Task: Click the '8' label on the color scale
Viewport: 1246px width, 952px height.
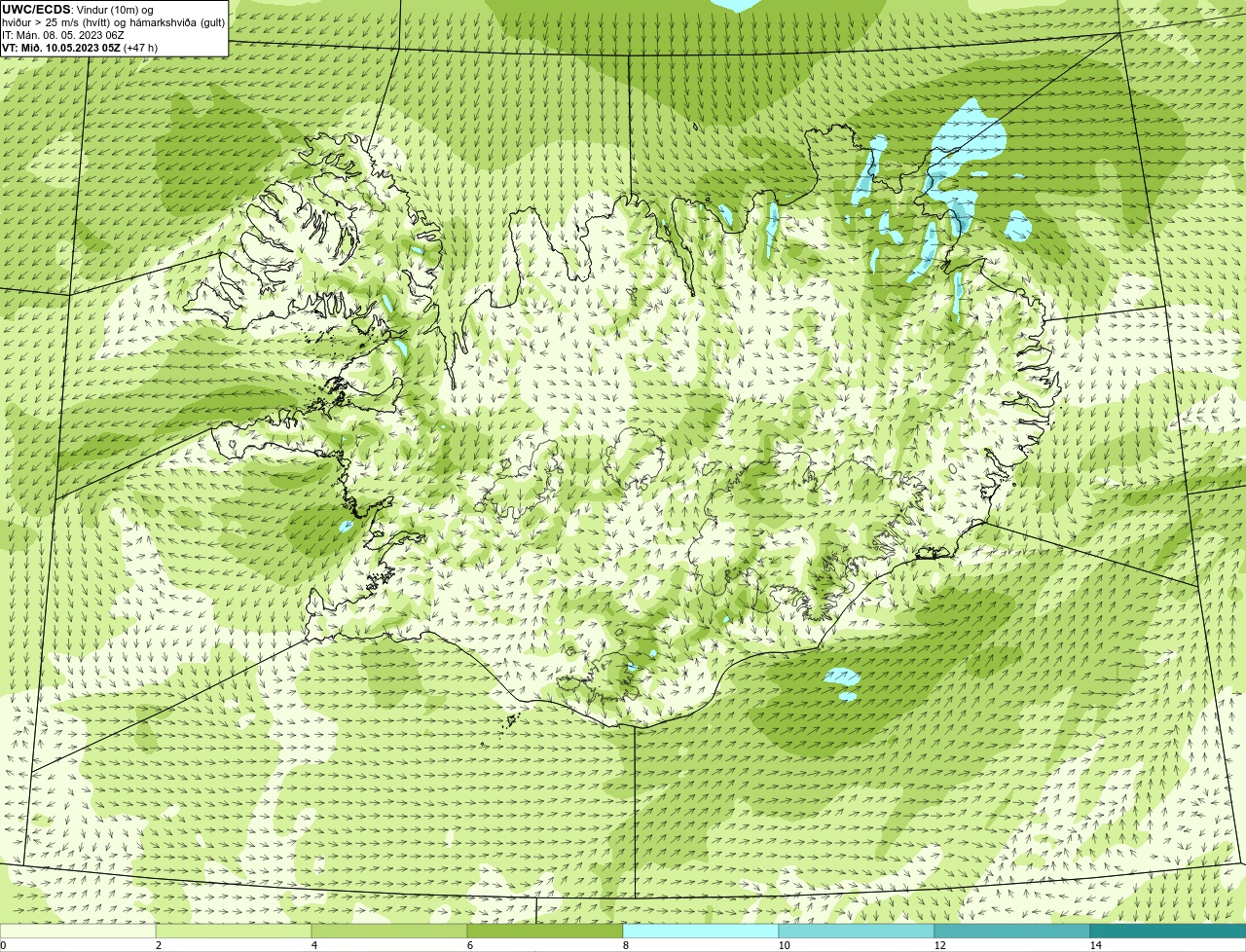Action: tap(625, 945)
